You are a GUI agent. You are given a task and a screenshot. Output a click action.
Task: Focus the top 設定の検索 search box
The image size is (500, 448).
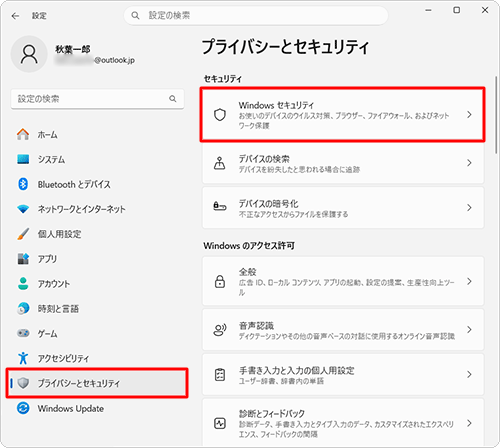pyautogui.click(x=256, y=15)
